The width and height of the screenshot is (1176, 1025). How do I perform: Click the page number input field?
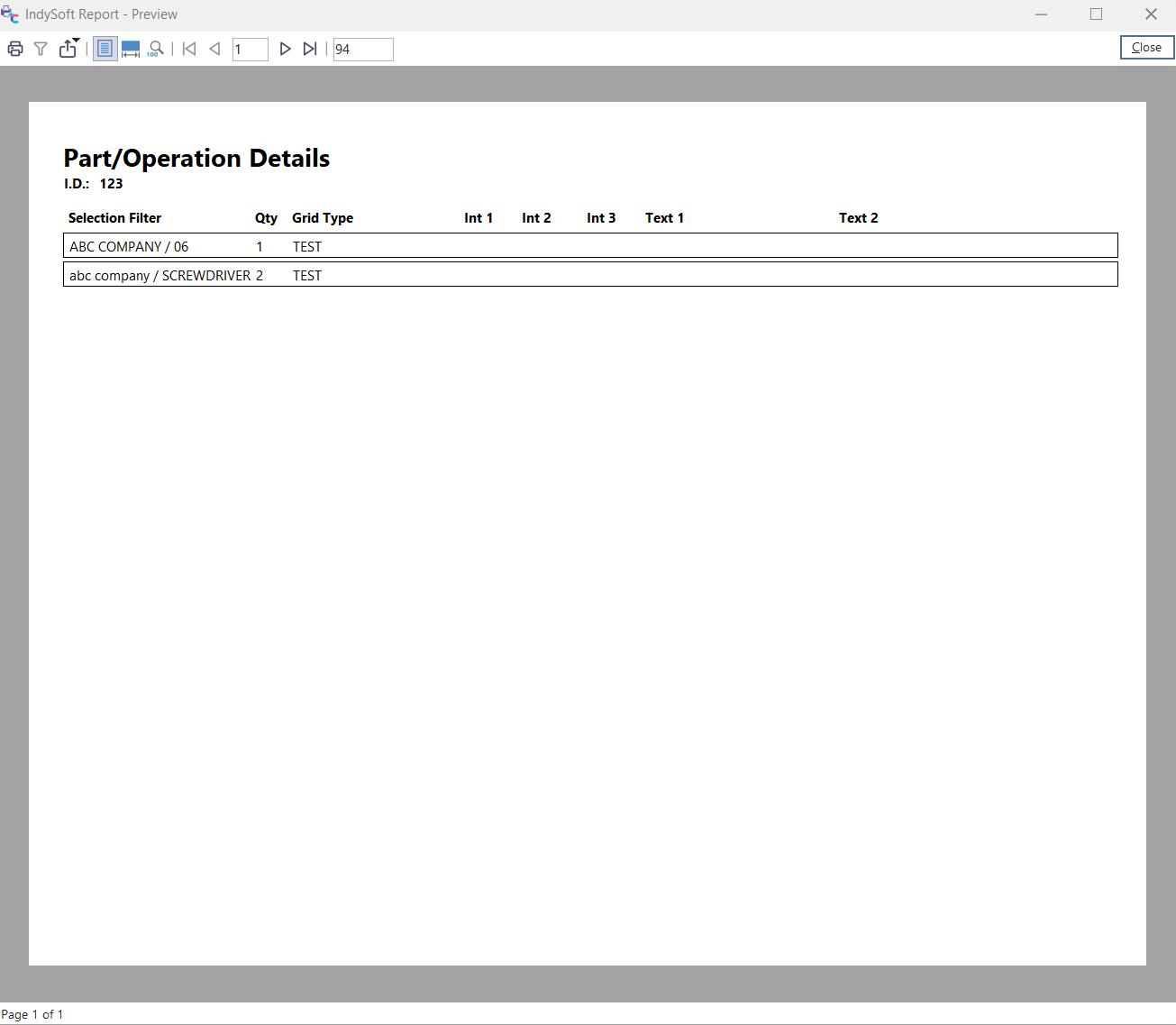250,50
